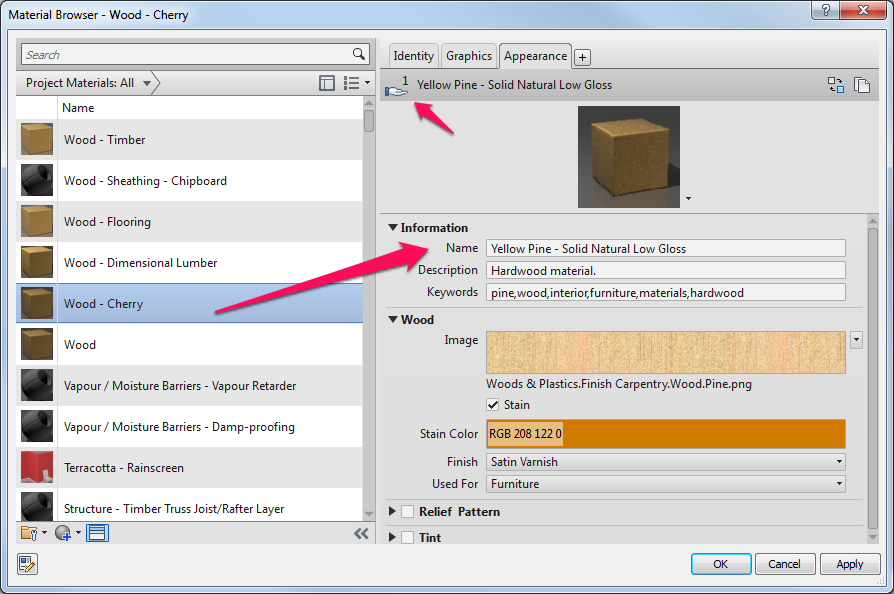Screen dimensions: 894x594
Task: Open the library creation globe icon
Action: (62, 532)
